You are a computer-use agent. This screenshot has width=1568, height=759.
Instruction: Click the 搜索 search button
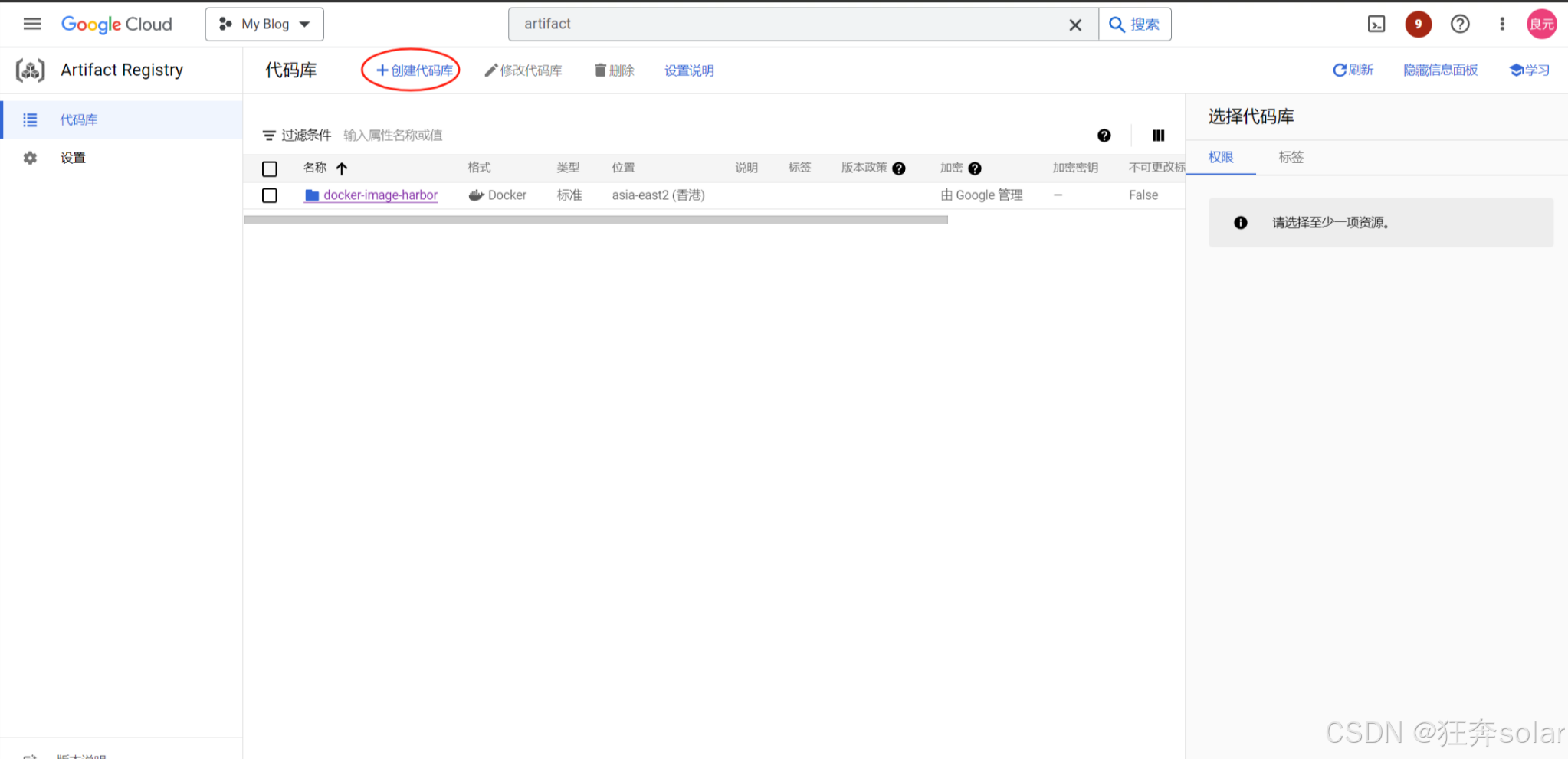(x=1134, y=25)
